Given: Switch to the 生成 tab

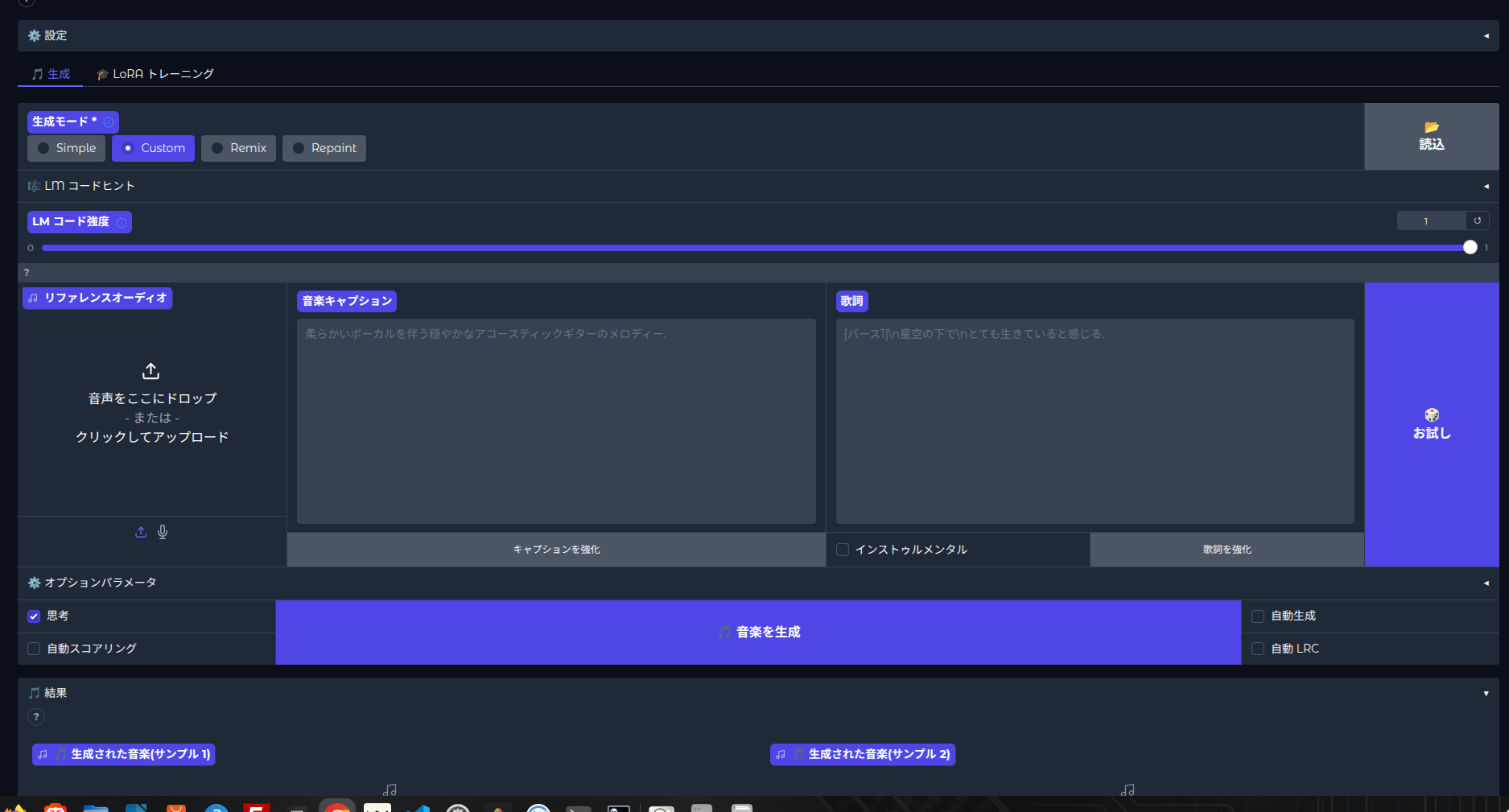Looking at the screenshot, I should [x=51, y=74].
